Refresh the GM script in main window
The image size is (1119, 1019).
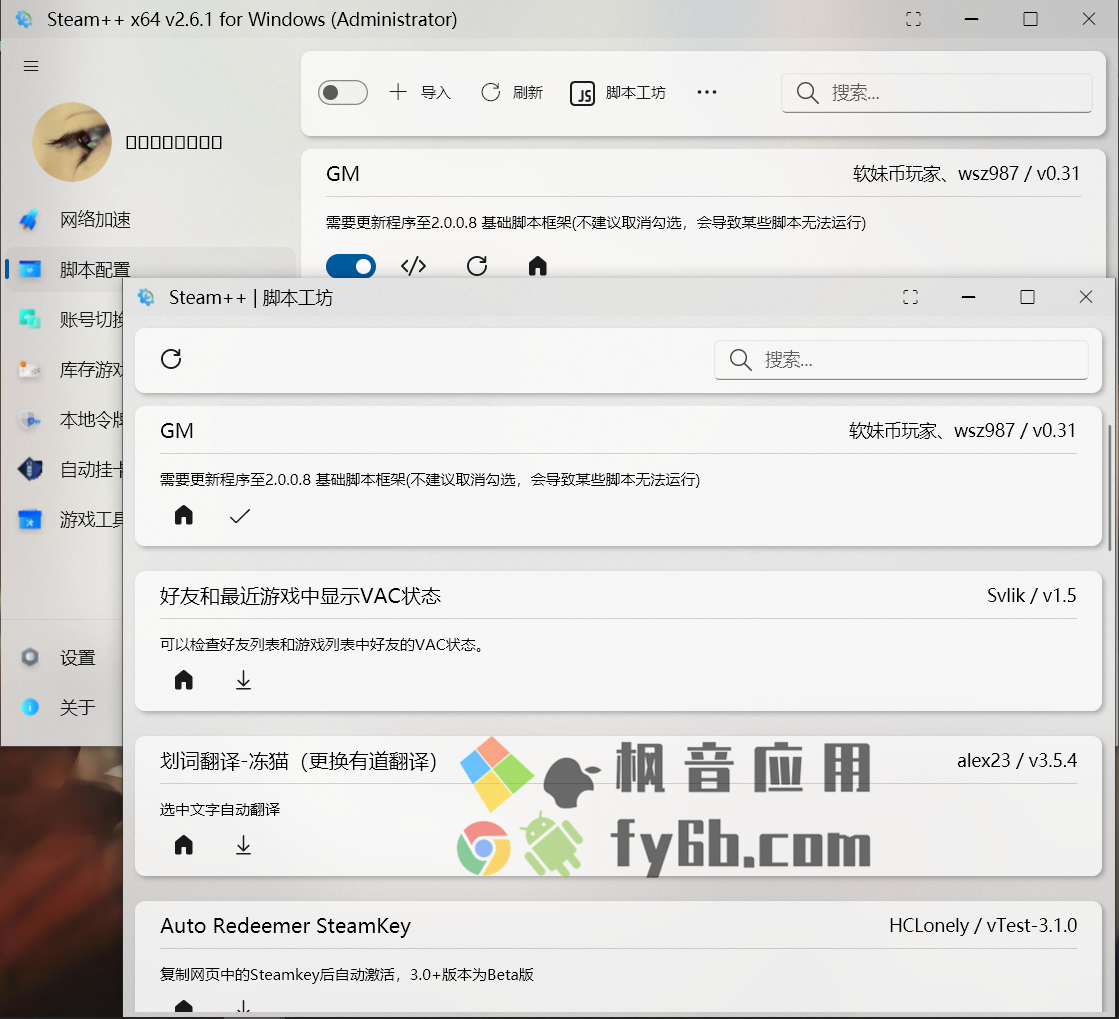(x=477, y=266)
